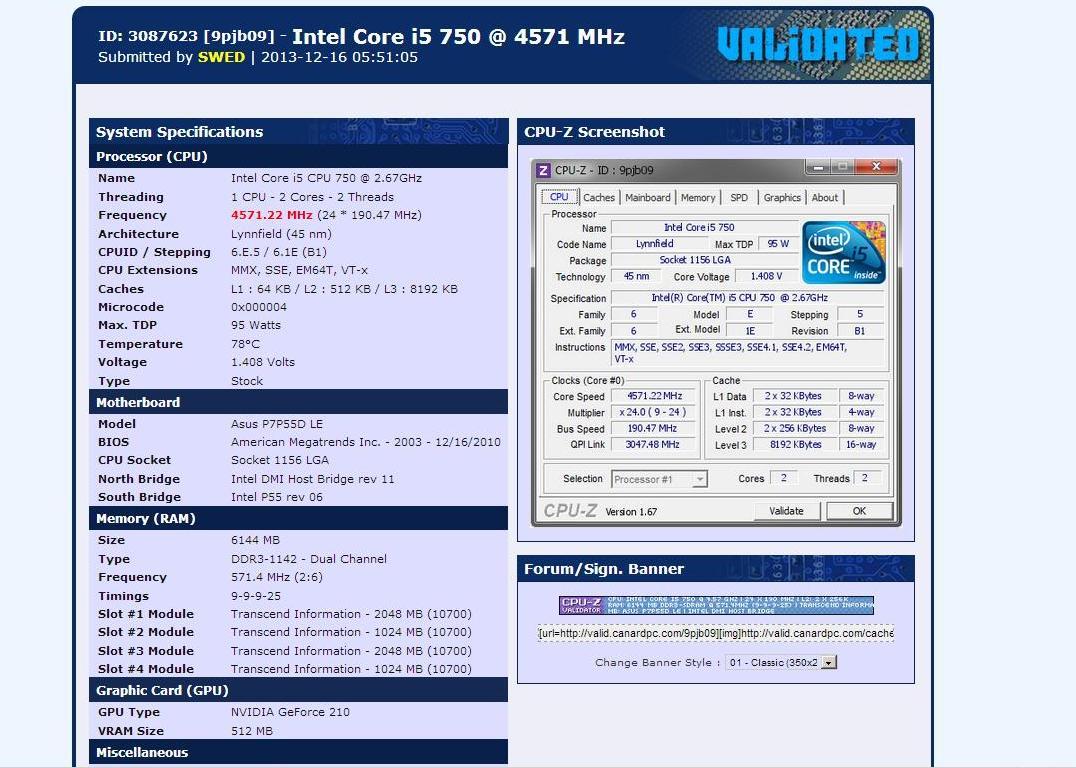Click the CPU-Z Validator signature banner image
The image size is (1076, 768).
click(716, 605)
